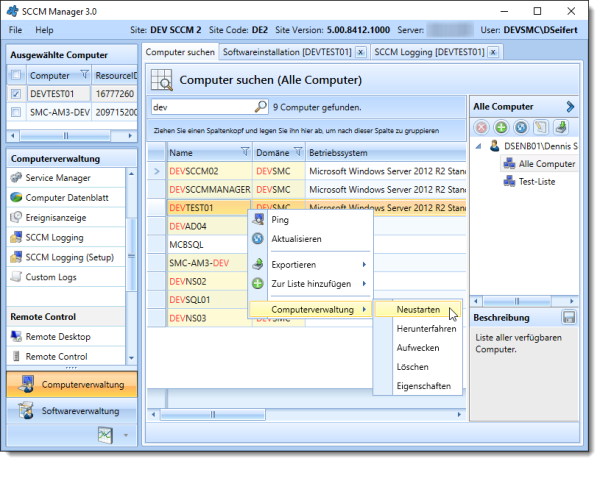Open navigation pane options dropdown arrow
Image resolution: width=600 pixels, height=481 pixels.
(x=126, y=435)
